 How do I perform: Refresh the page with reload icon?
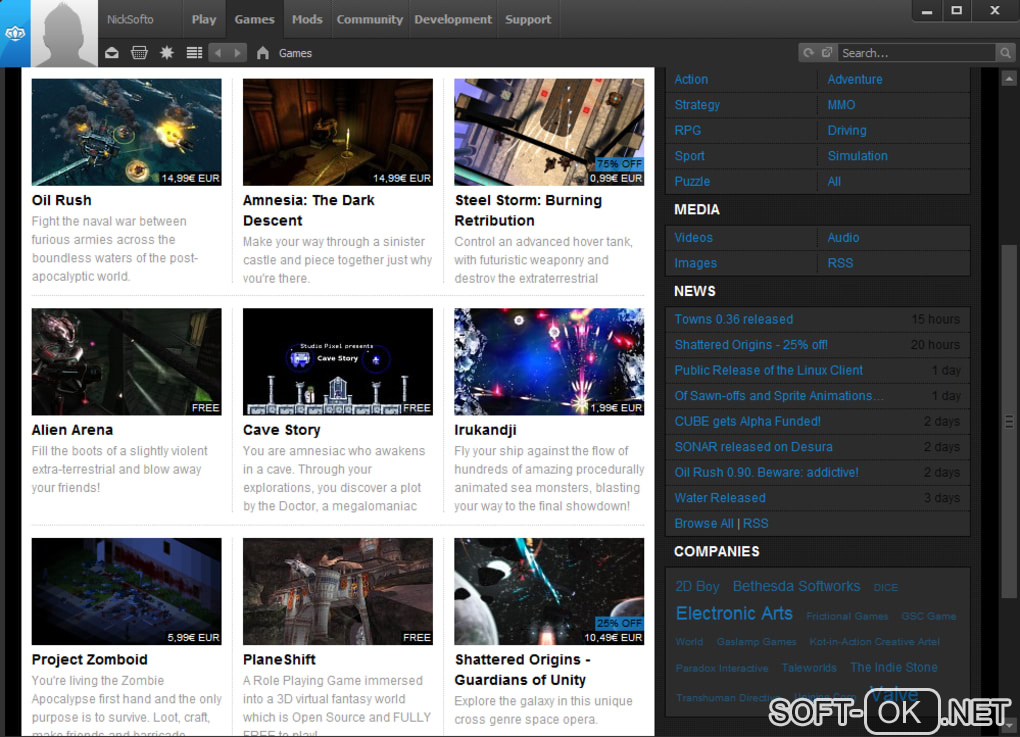pyautogui.click(x=808, y=53)
